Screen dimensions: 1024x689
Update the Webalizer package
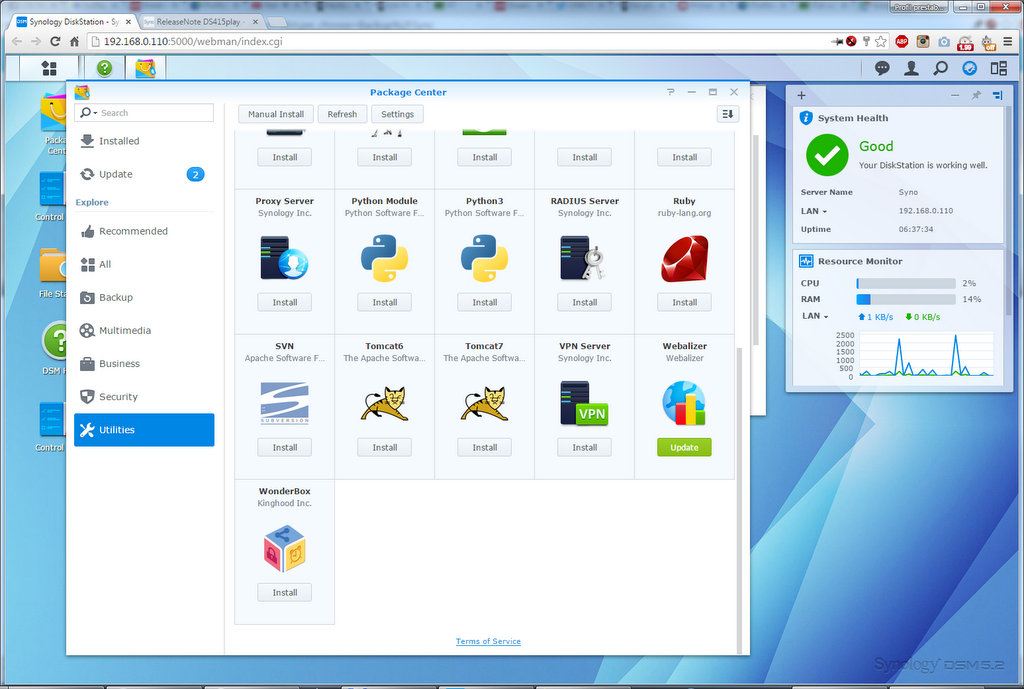pos(684,447)
